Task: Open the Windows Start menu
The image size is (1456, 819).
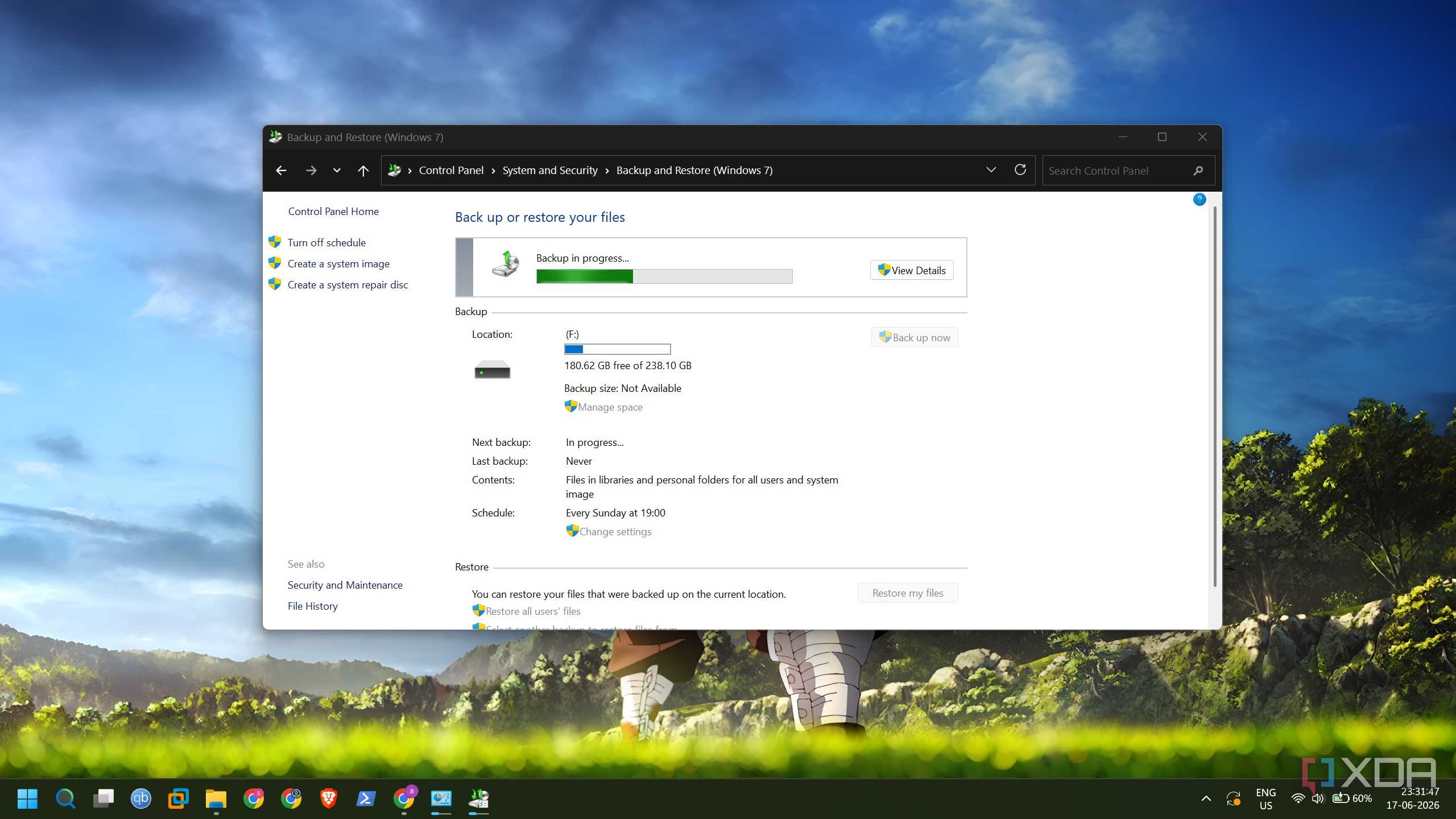Action: coord(27,799)
